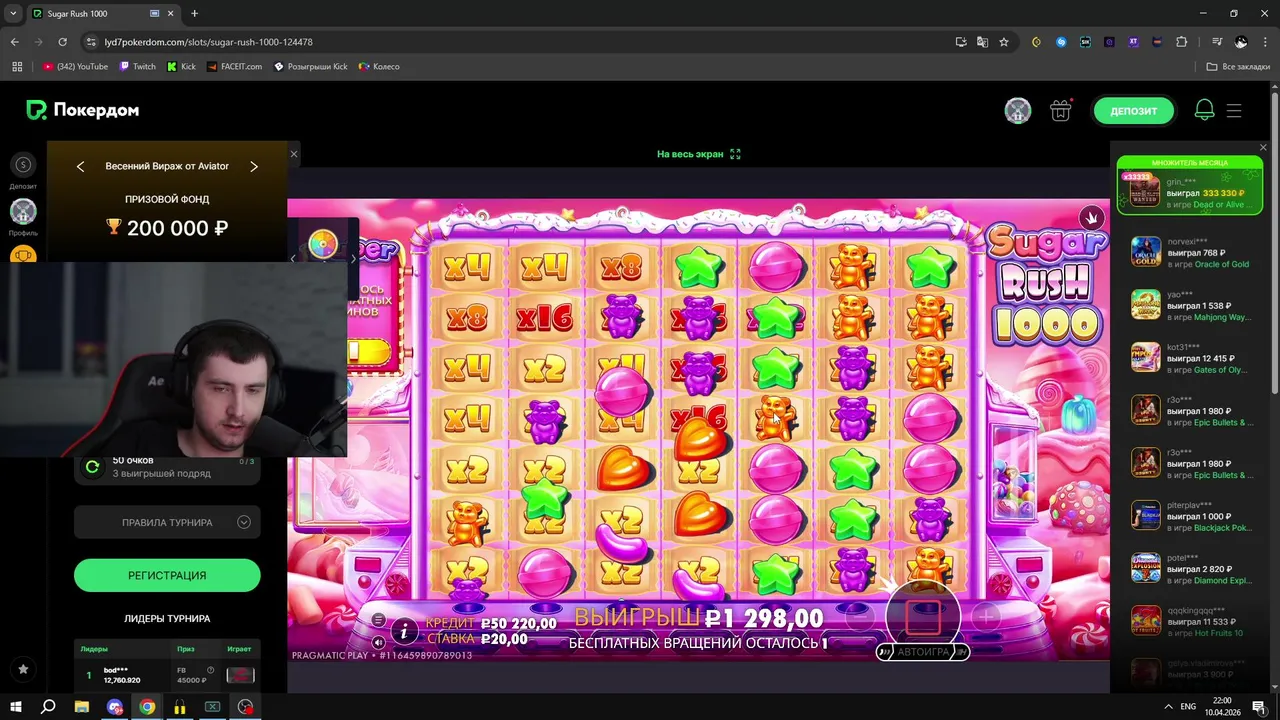Open the hamburger menu in Pokerdom header
This screenshot has height=720, width=1280.
1234,111
